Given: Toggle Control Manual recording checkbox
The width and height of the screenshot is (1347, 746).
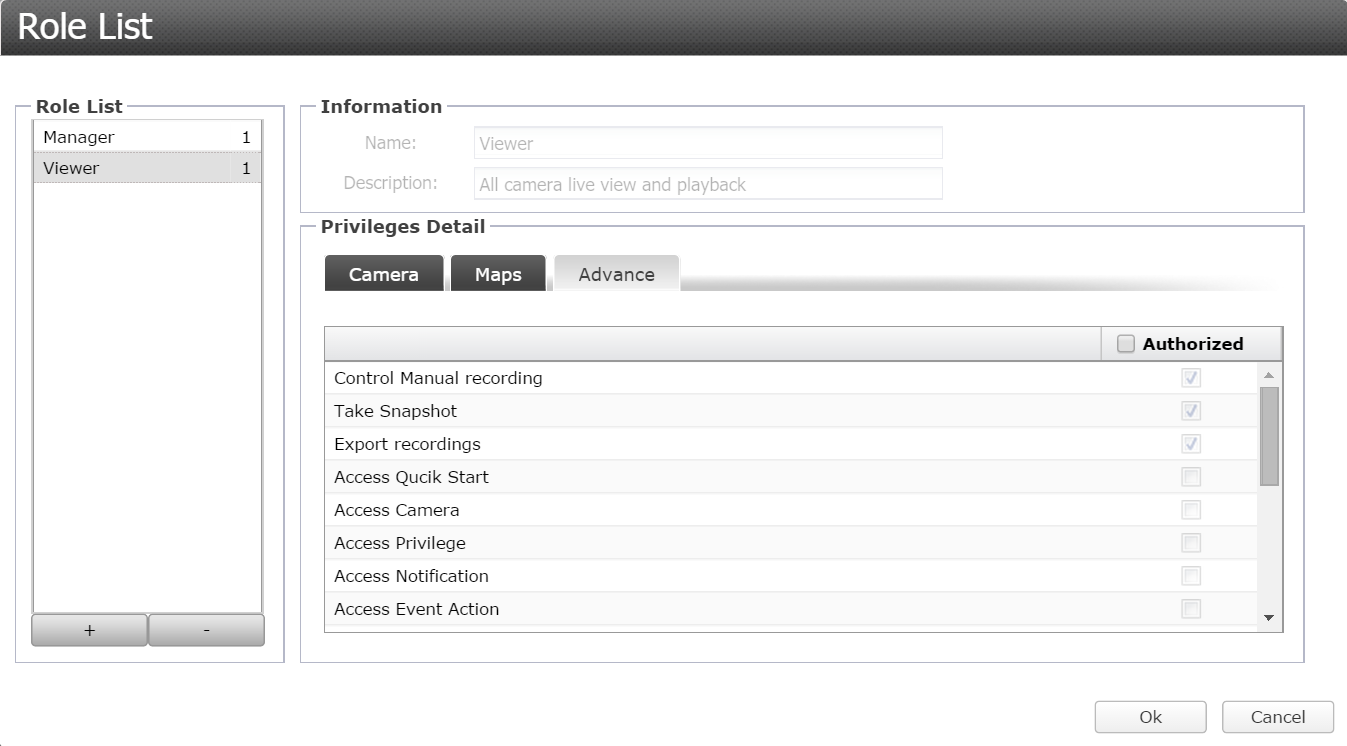Looking at the screenshot, I should point(1191,378).
